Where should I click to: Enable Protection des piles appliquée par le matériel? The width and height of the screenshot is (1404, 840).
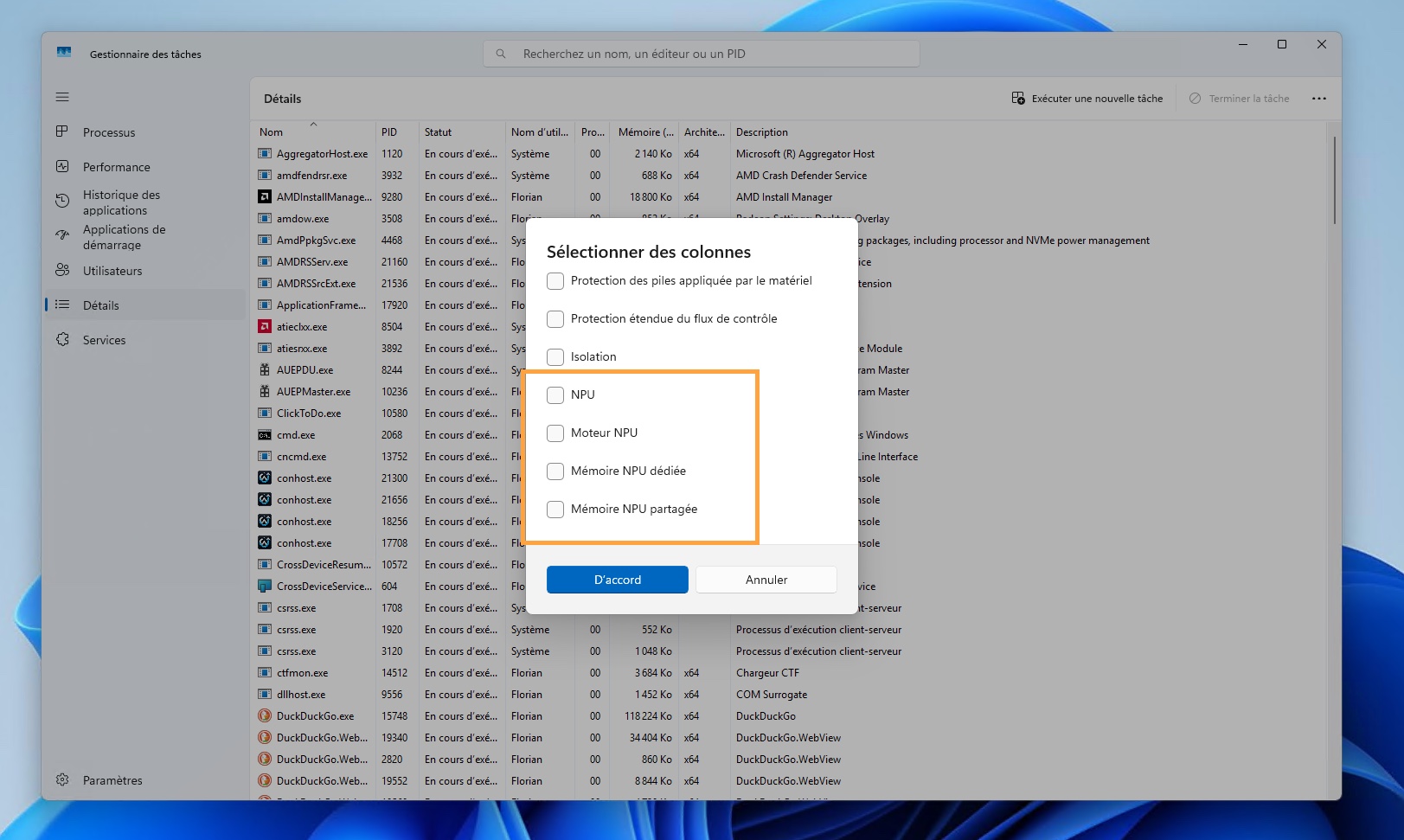[555, 281]
